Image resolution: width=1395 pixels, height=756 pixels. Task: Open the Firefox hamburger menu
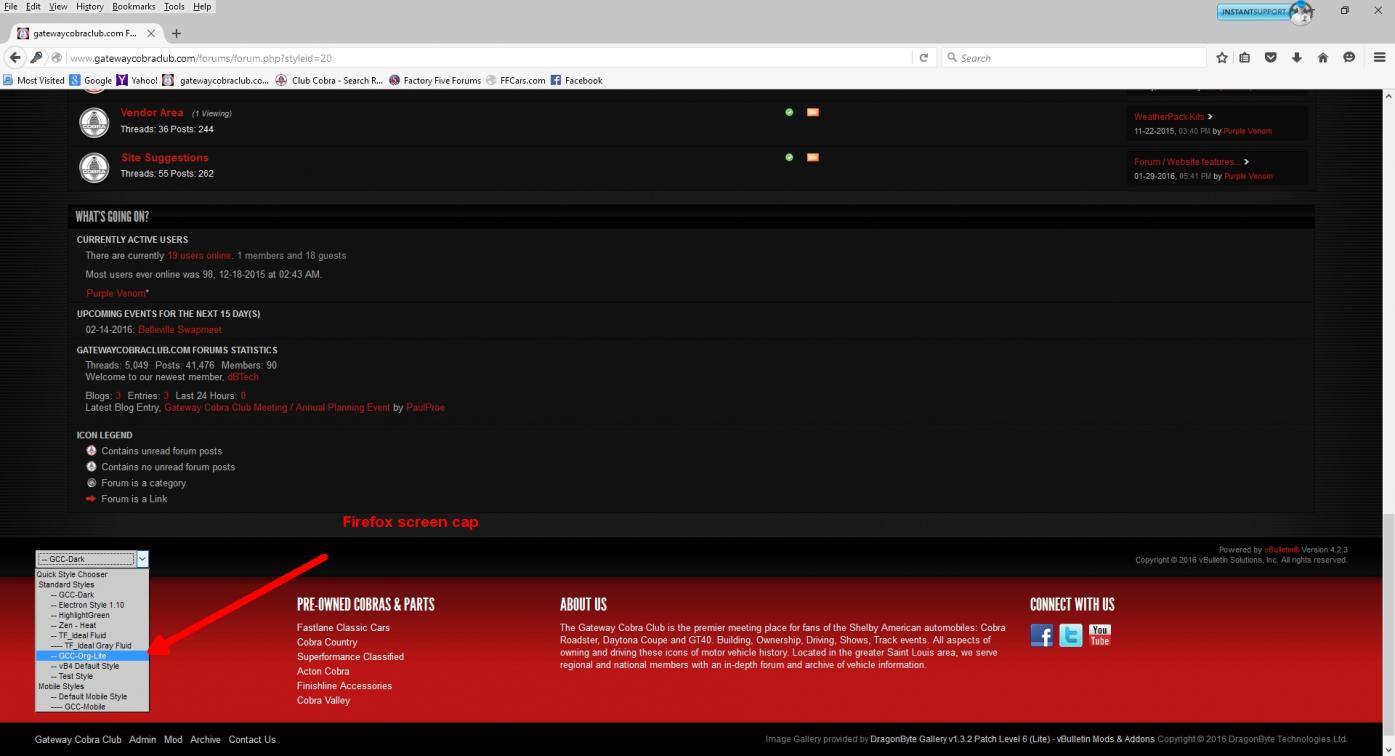[1378, 58]
